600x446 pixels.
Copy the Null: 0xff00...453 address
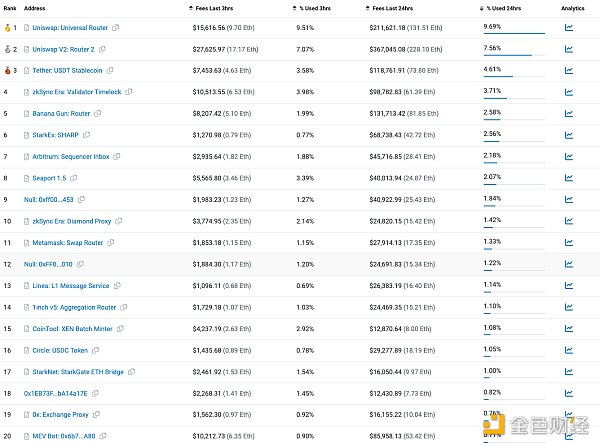pyautogui.click(x=81, y=199)
